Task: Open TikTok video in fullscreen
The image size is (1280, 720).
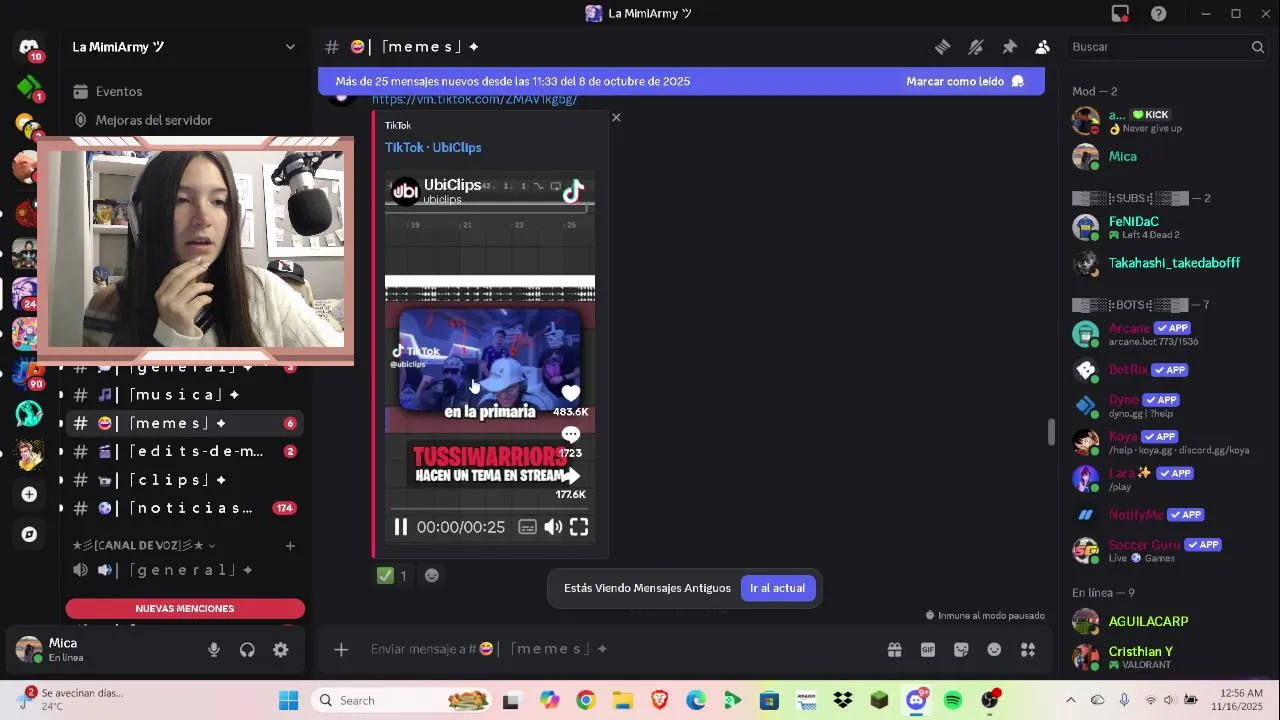Action: coord(579,527)
